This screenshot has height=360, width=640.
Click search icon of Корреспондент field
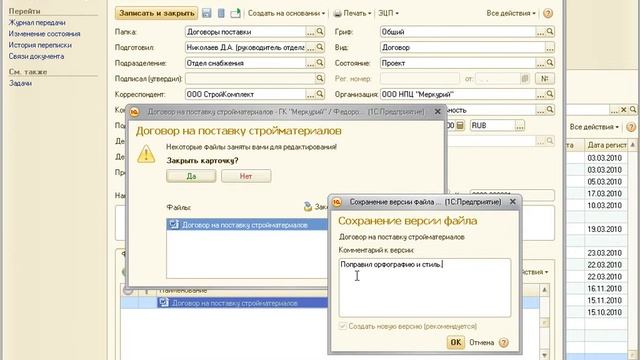point(320,94)
